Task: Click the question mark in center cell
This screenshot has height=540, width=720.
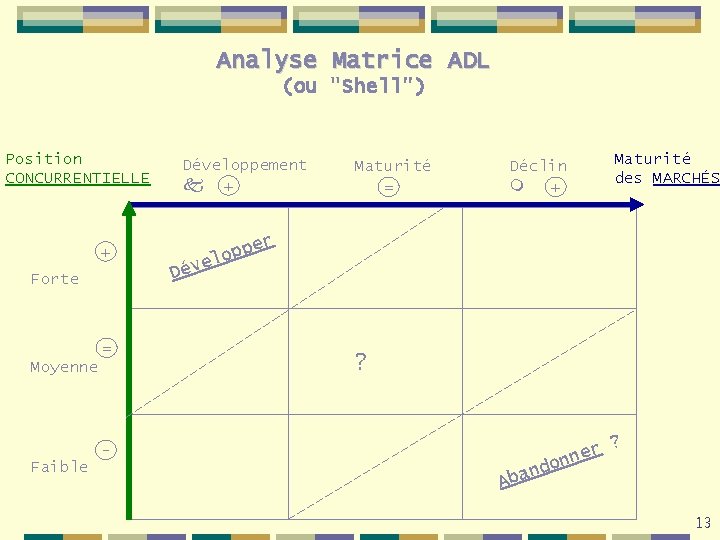Action: click(x=361, y=362)
